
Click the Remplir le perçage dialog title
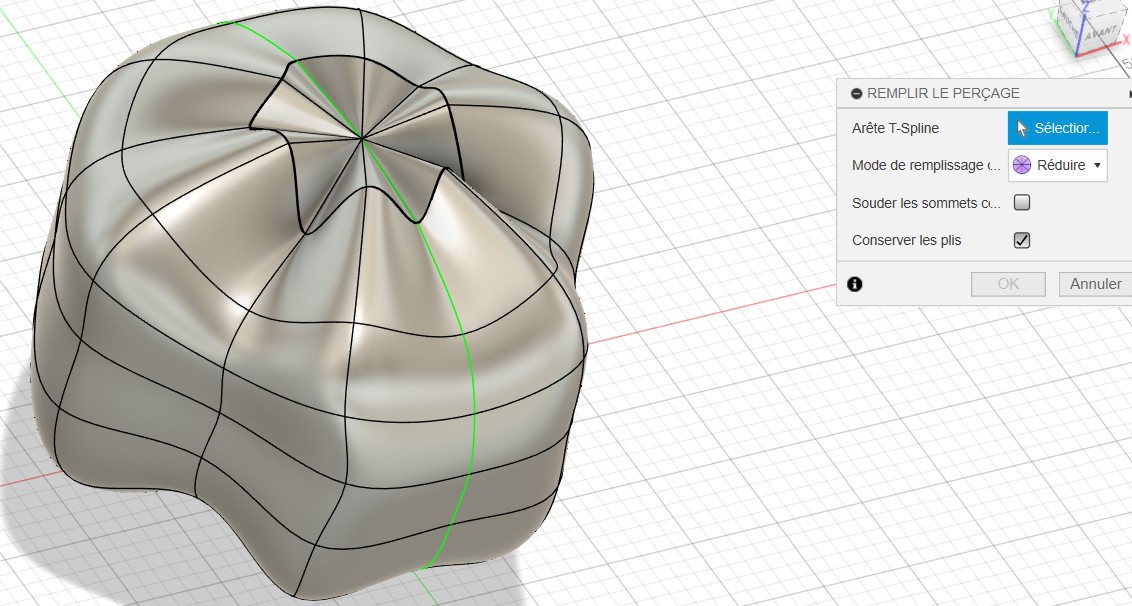[x=943, y=93]
